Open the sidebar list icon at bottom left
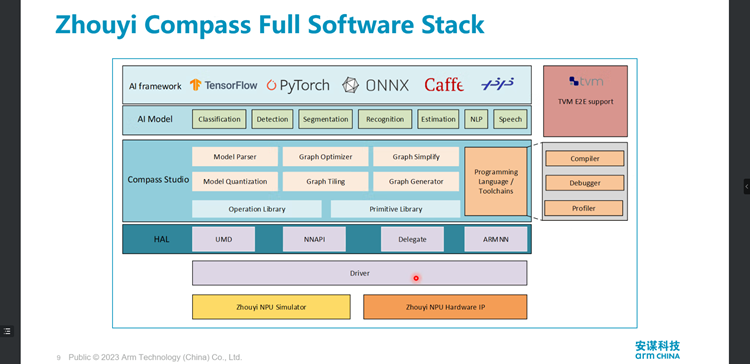The image size is (750, 364). pyautogui.click(x=6, y=331)
